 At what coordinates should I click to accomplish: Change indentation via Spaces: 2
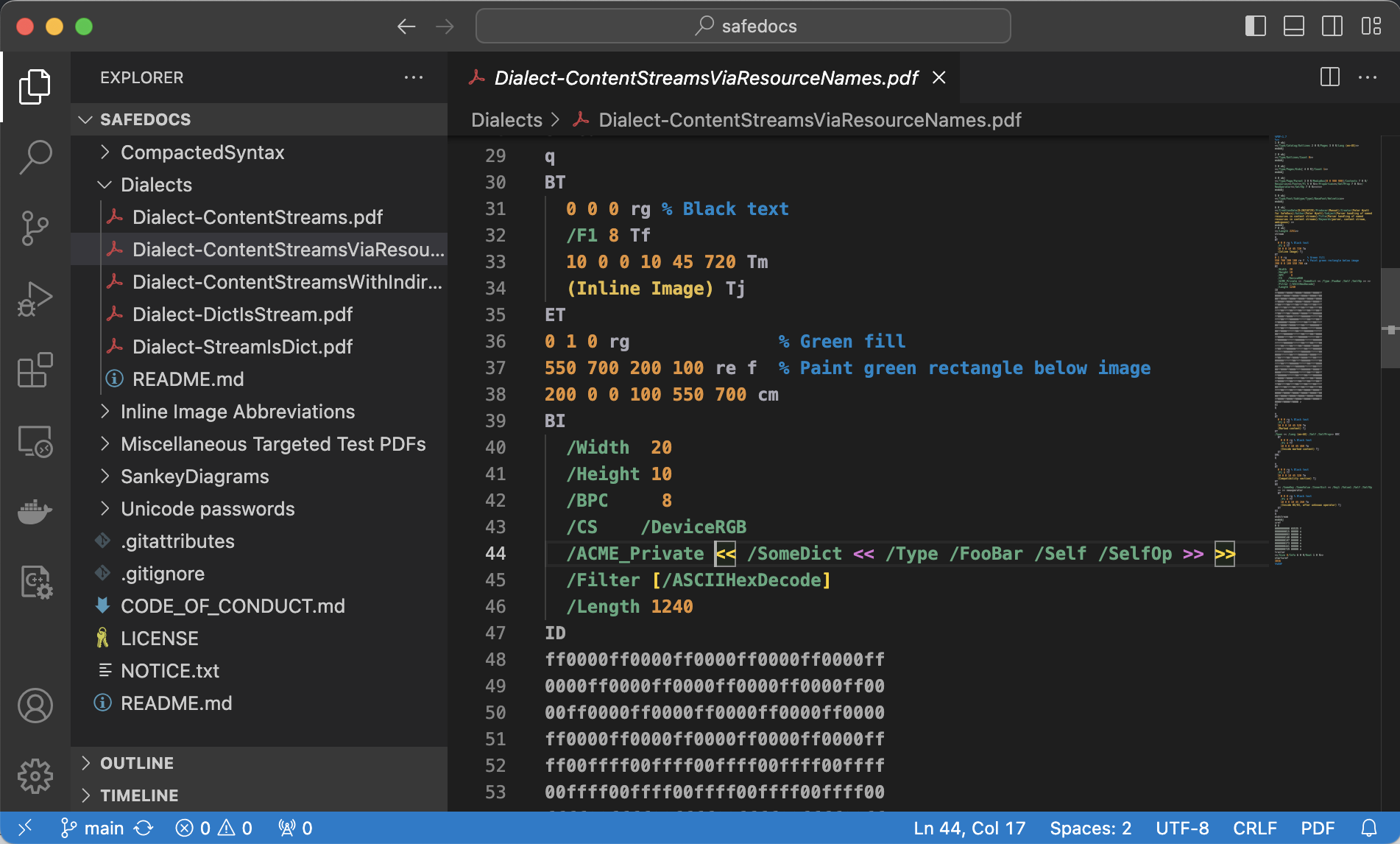1090,828
